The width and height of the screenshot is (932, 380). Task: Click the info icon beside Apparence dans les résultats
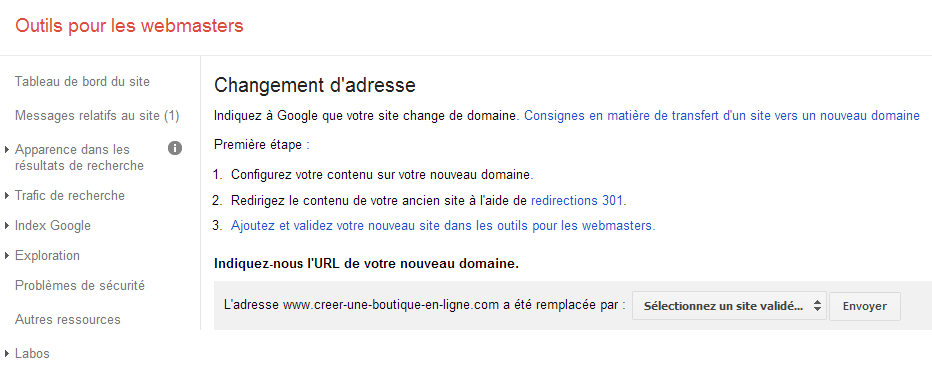[175, 149]
